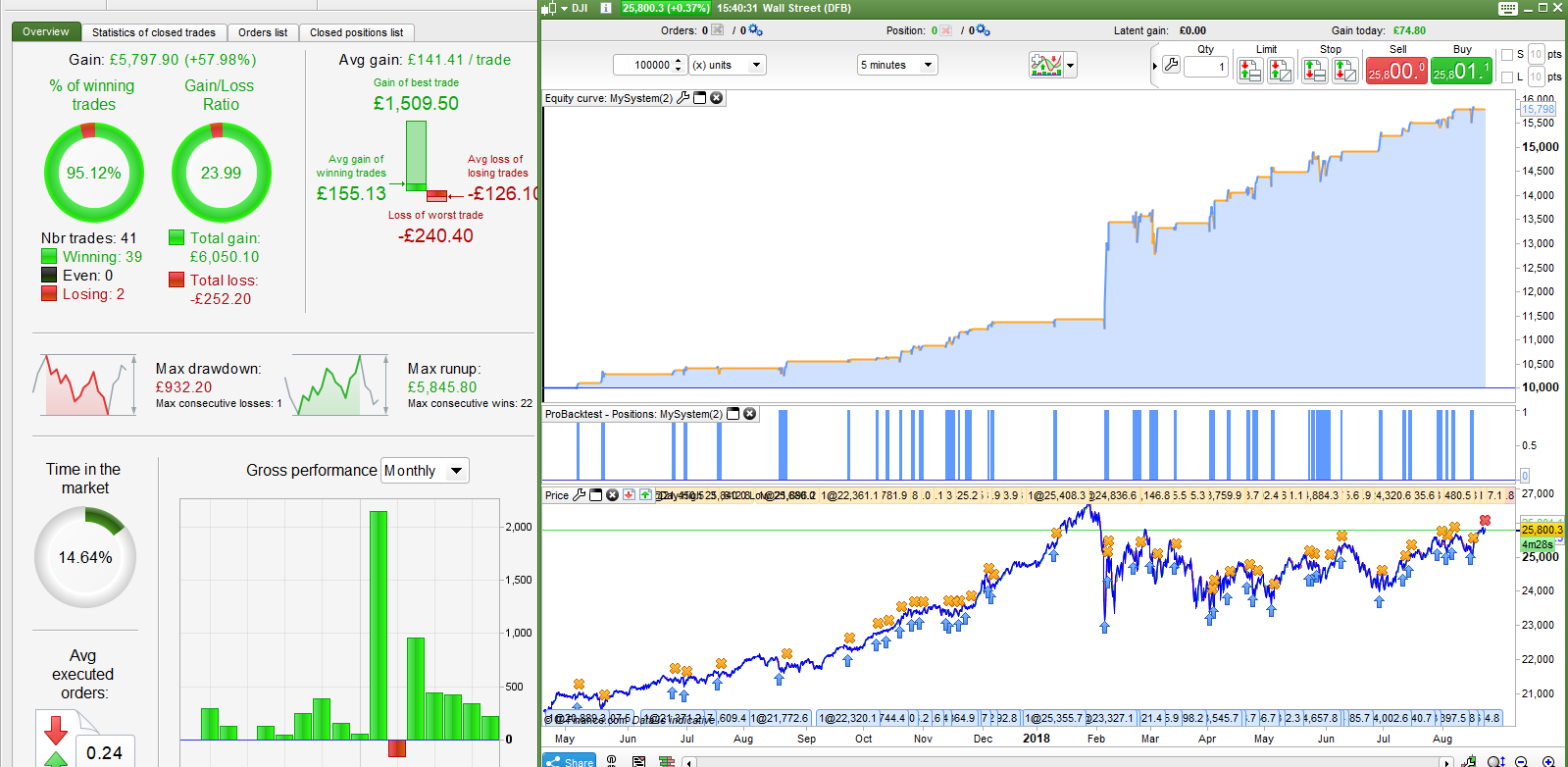Expand the order panel arrow left of the wrench
Viewport: 1568px width, 767px height.
click(1155, 66)
